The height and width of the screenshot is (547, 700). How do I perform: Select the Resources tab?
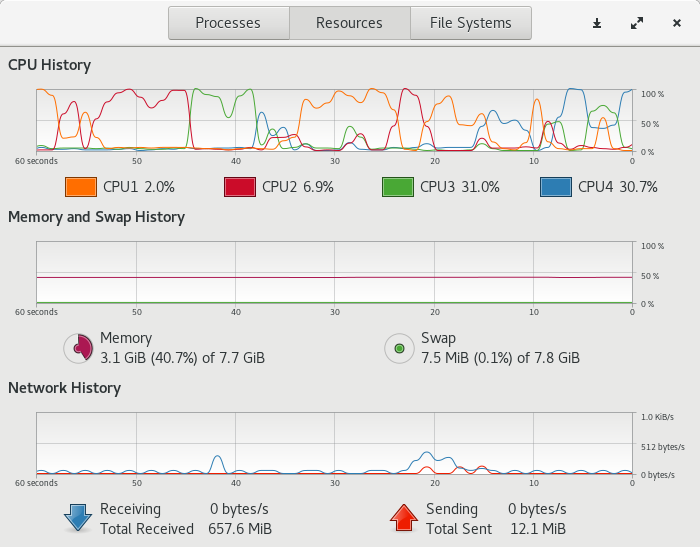(350, 23)
